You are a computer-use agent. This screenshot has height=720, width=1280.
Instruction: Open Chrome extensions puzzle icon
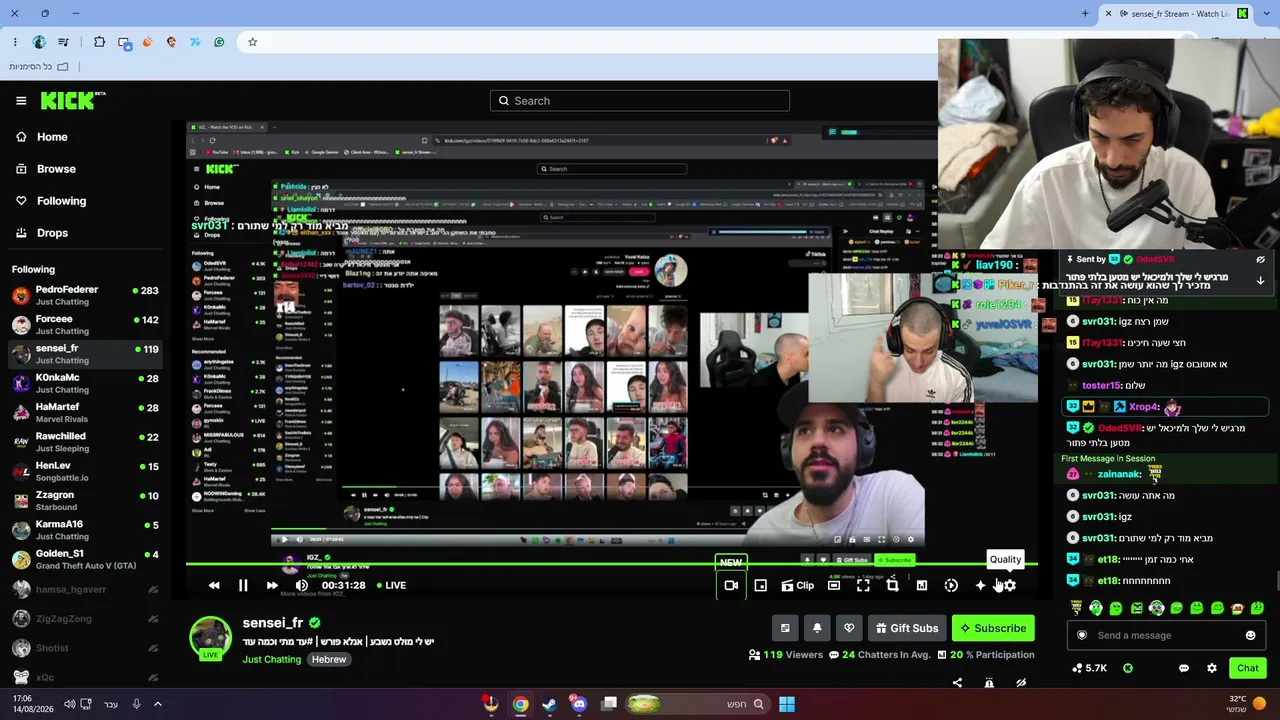coord(99,42)
